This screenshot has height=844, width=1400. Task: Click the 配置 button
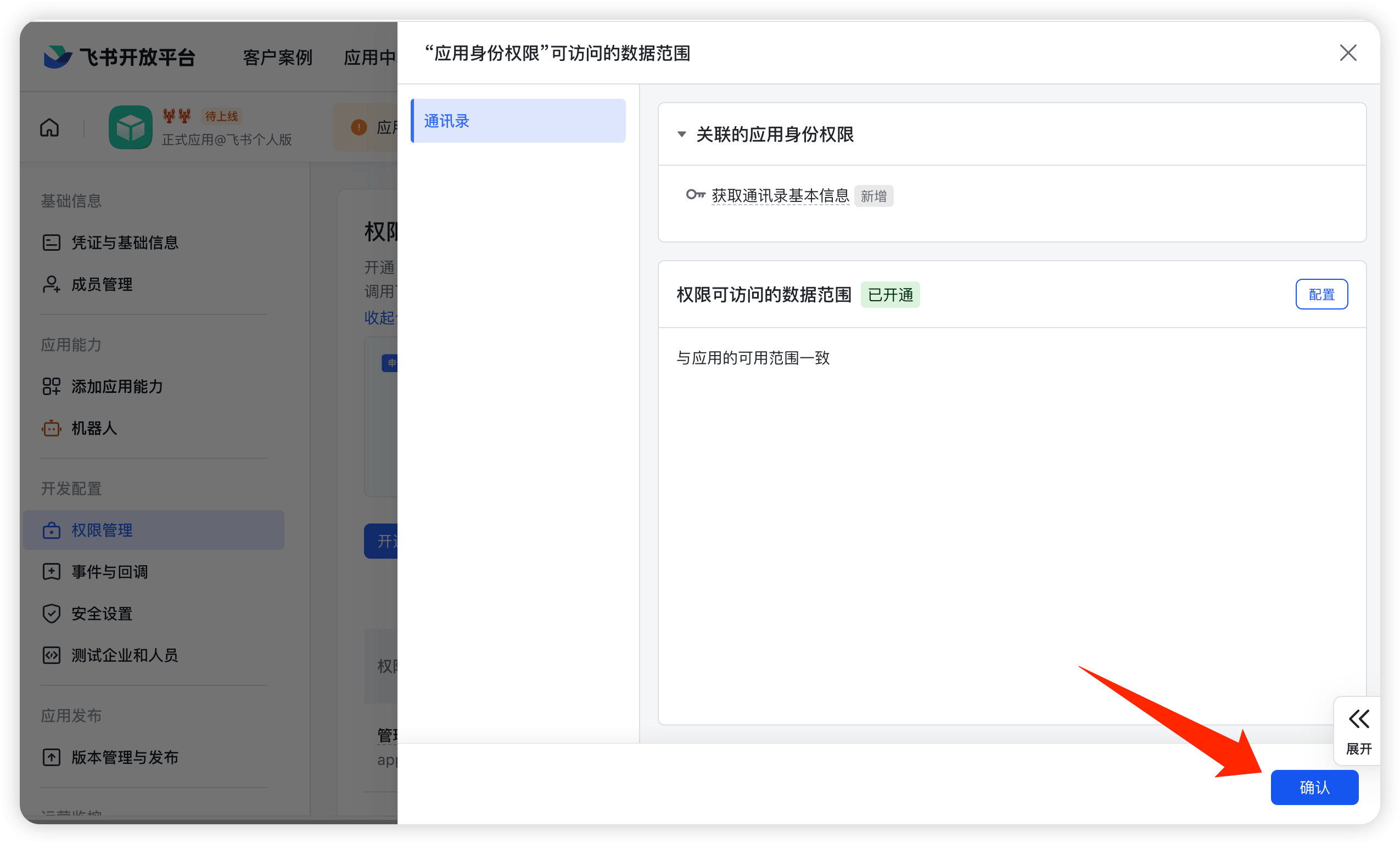coord(1321,295)
